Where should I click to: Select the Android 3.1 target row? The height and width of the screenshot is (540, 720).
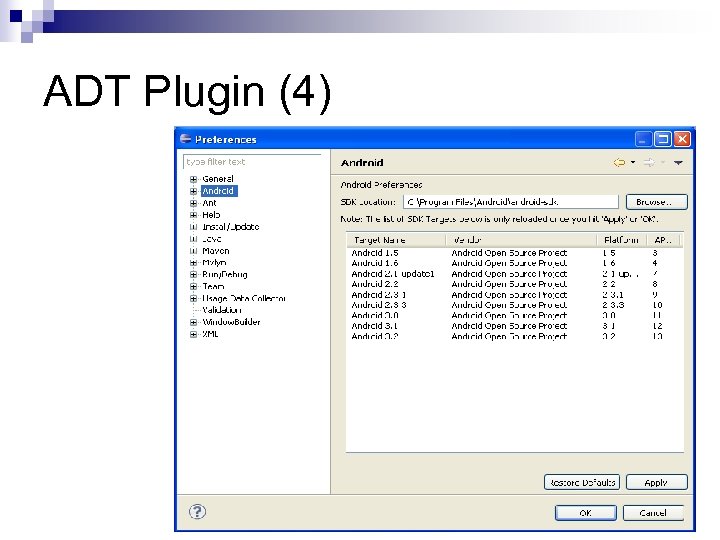pyautogui.click(x=515, y=326)
